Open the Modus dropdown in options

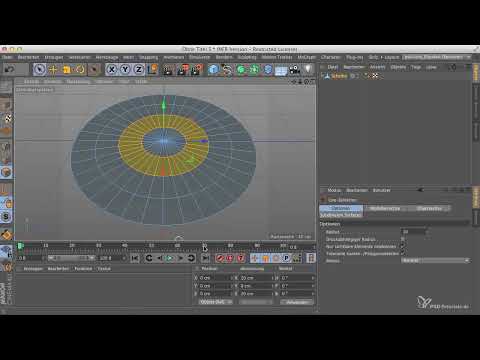click(435, 260)
